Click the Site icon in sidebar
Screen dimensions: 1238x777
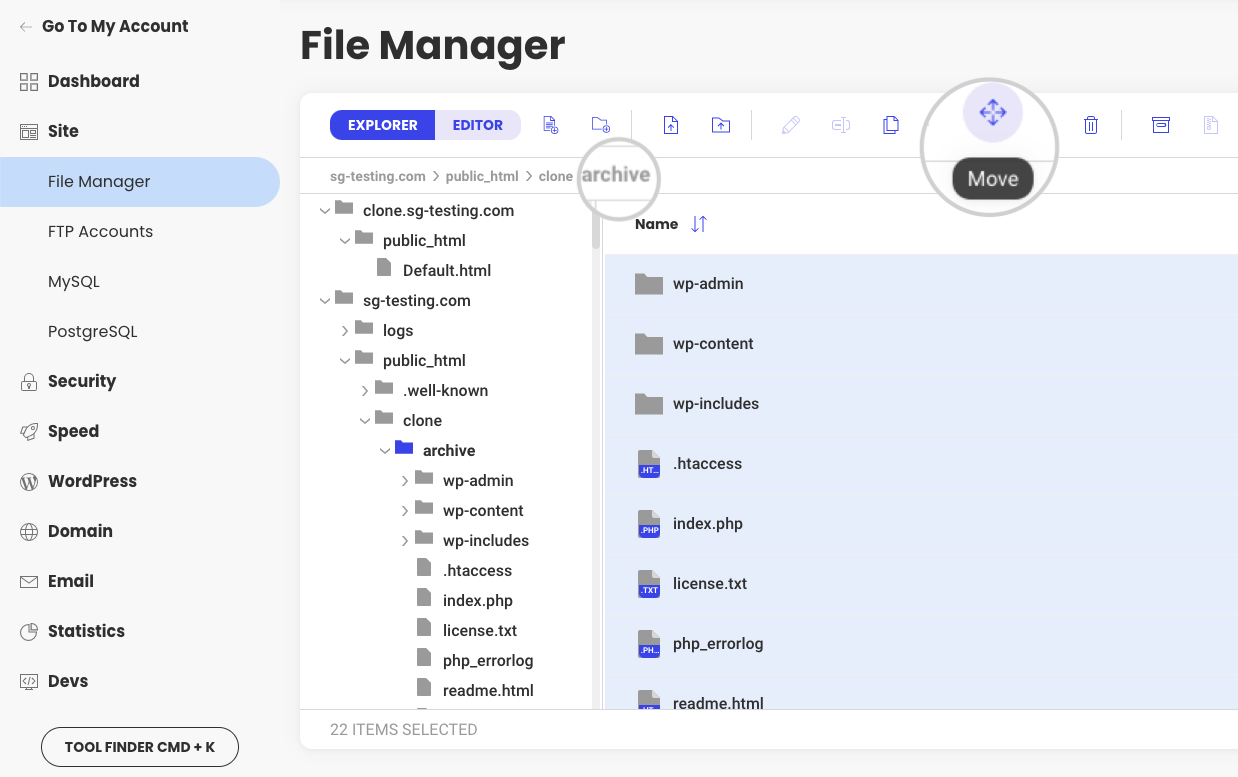[x=29, y=132]
